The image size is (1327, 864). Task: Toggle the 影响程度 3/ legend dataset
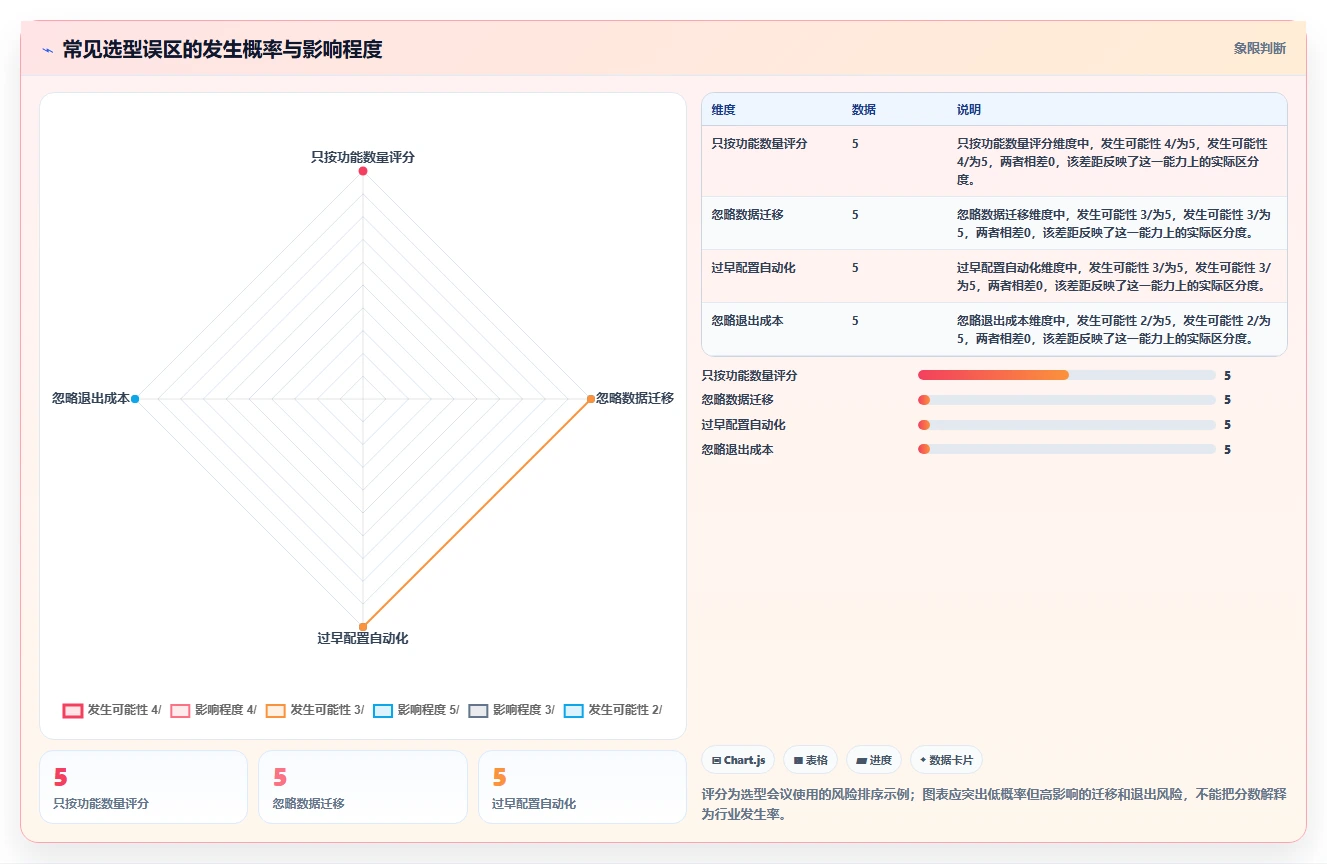pyautogui.click(x=511, y=710)
